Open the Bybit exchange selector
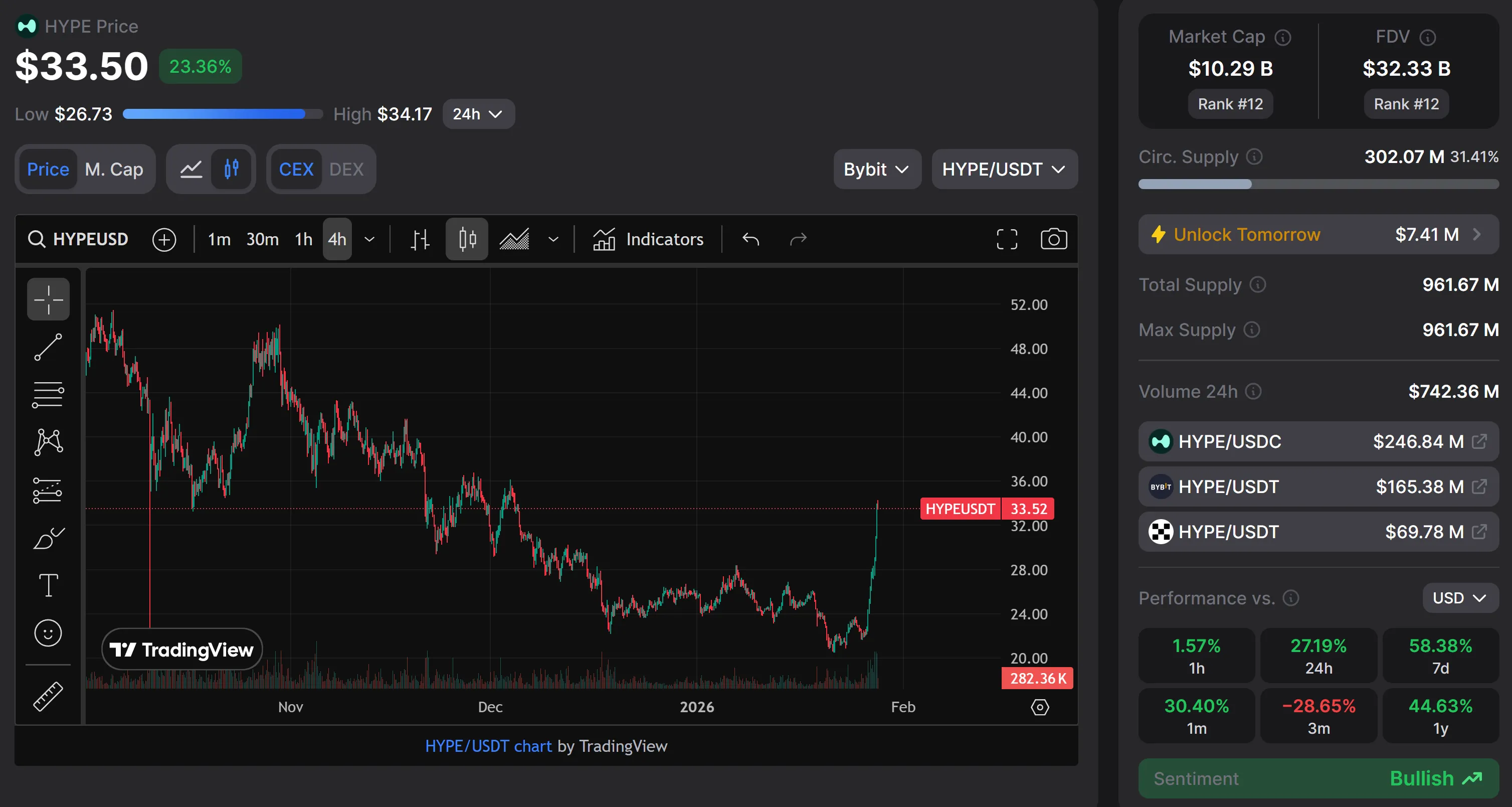 [876, 169]
